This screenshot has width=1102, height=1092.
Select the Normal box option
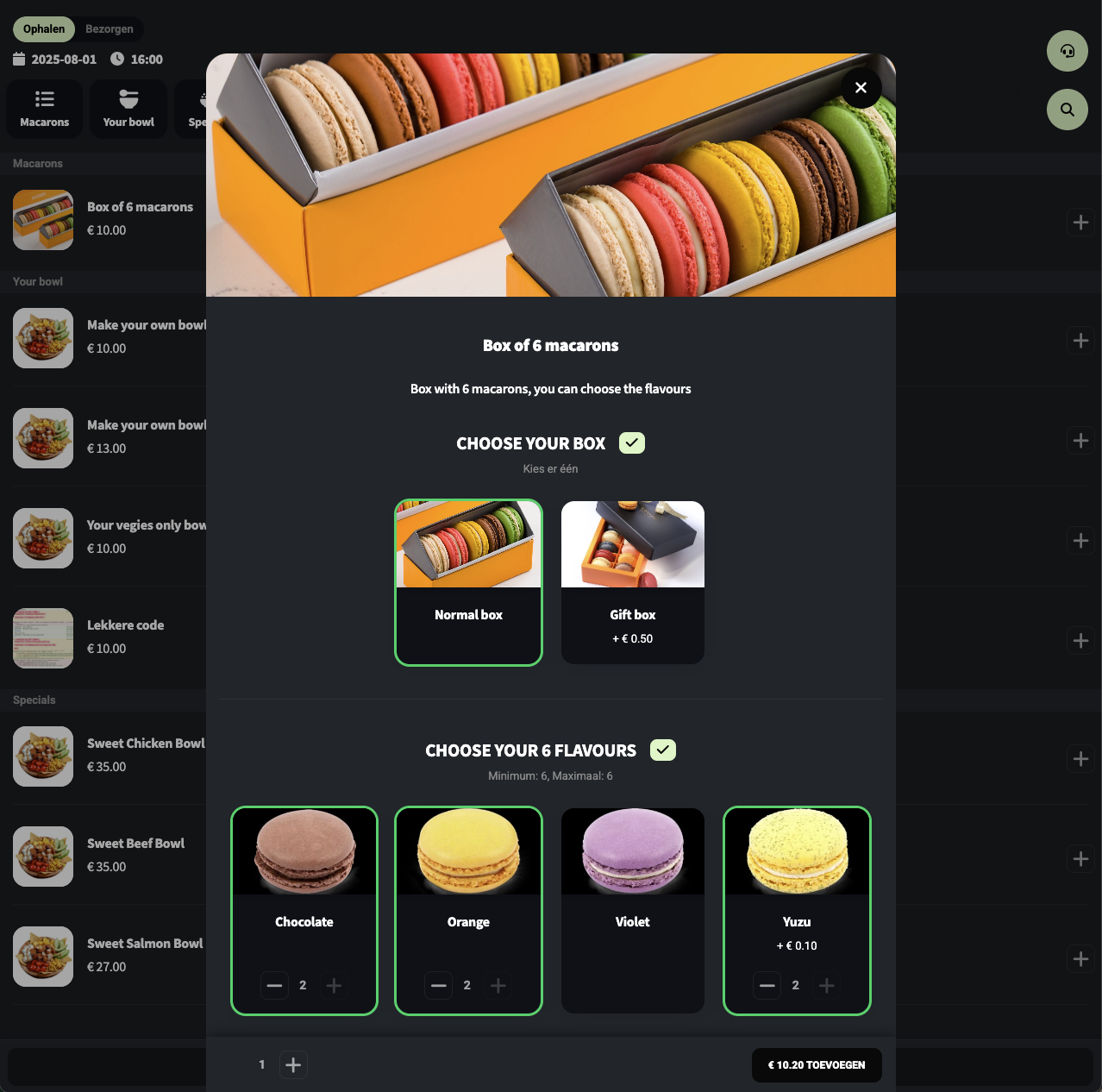[x=468, y=582]
